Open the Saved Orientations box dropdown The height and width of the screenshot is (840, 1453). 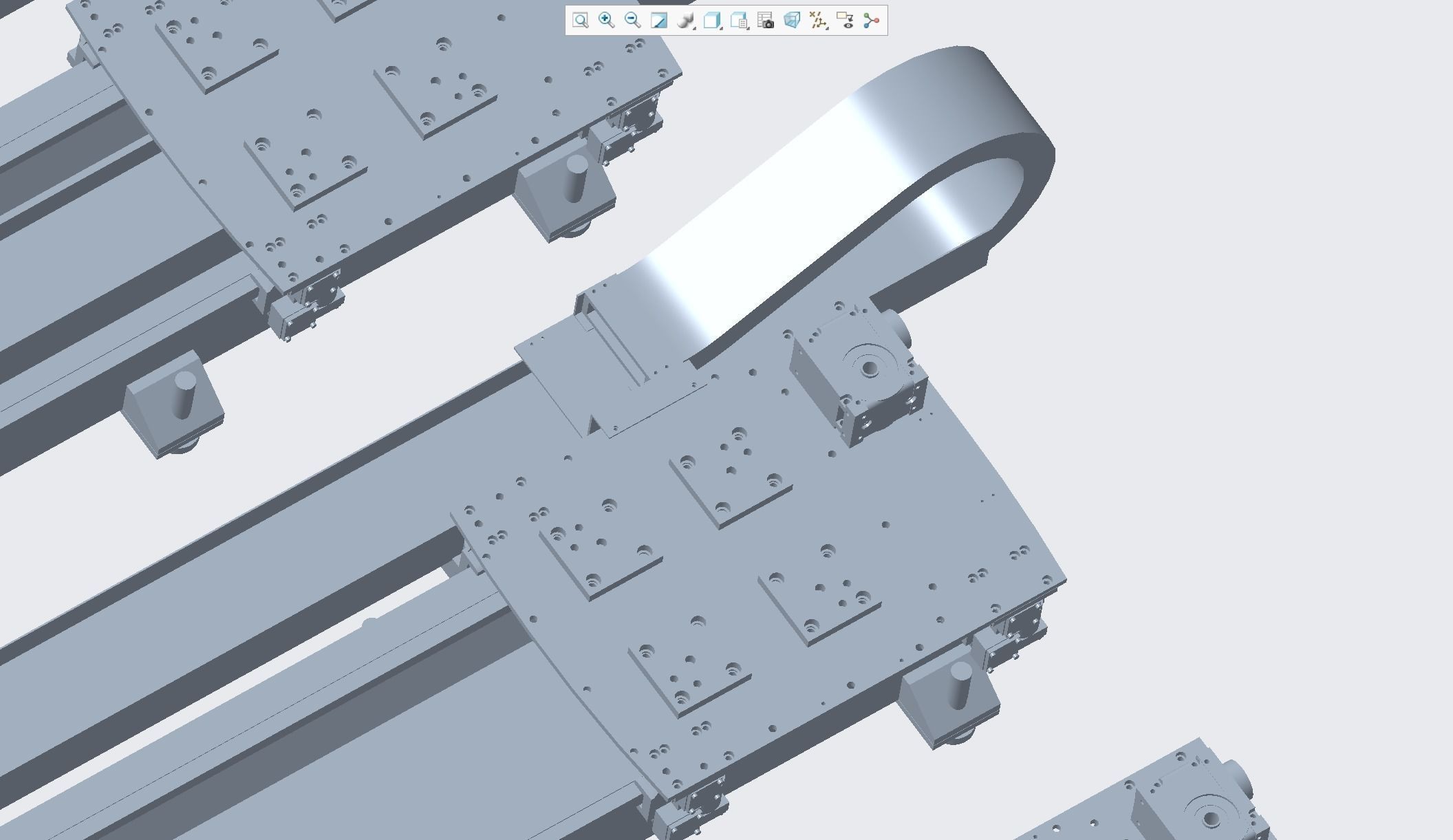pyautogui.click(x=712, y=21)
